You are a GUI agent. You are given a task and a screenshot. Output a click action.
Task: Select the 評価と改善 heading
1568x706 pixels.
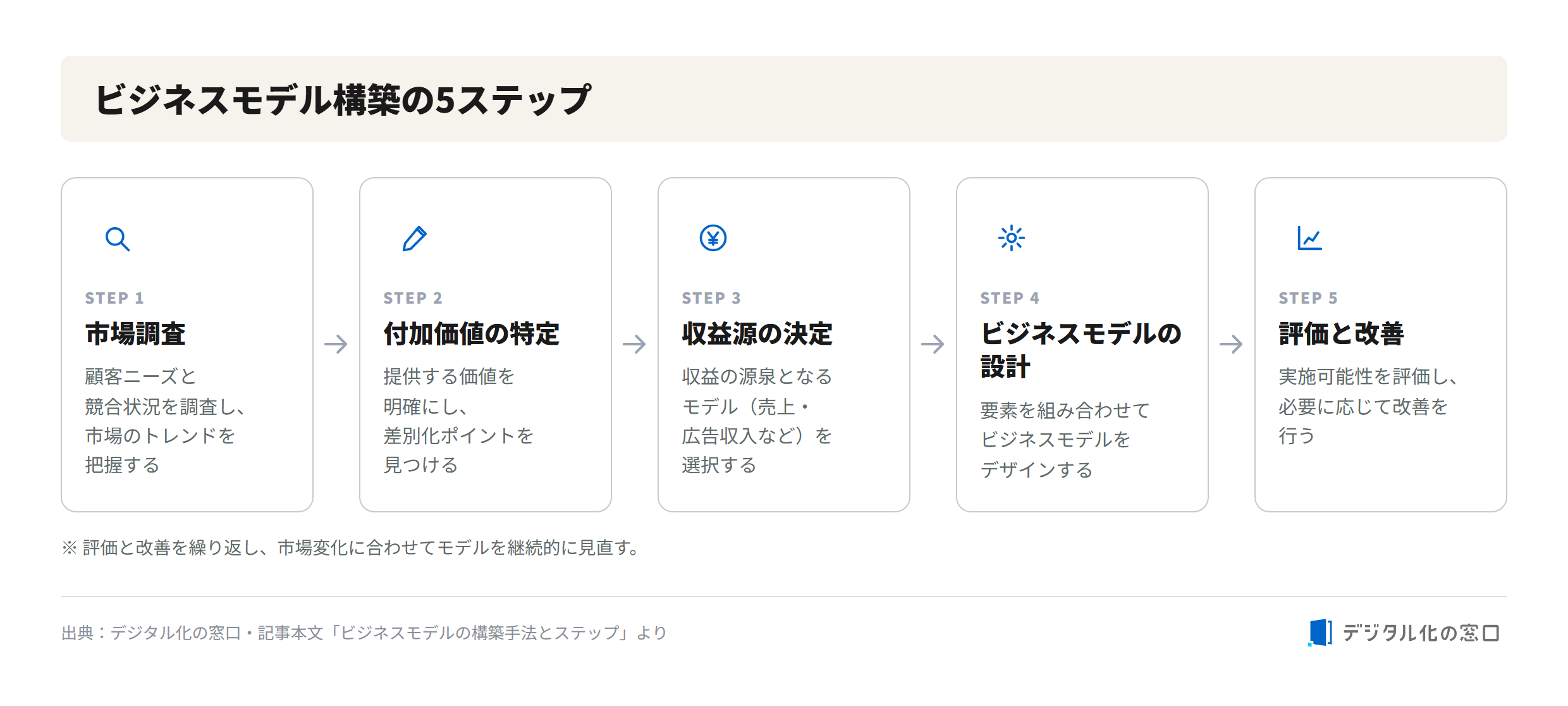click(1341, 333)
